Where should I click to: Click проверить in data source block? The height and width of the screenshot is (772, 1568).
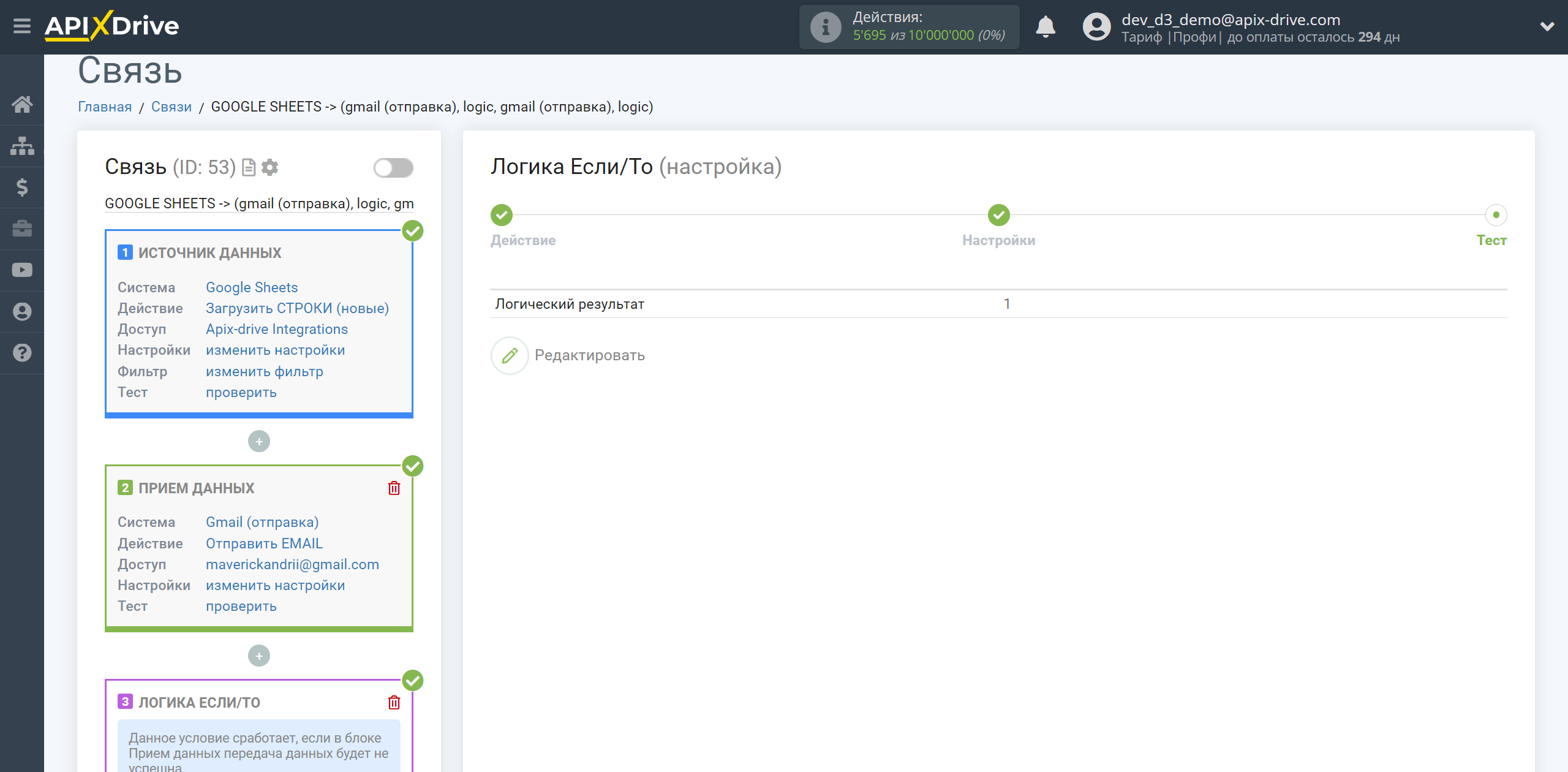point(241,392)
